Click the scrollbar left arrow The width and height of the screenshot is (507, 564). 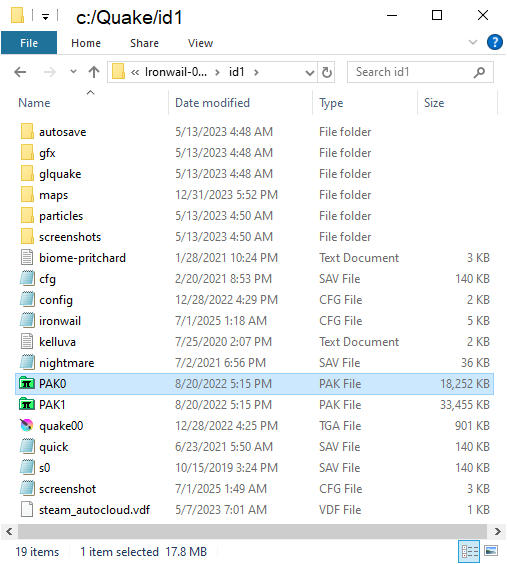point(9,531)
